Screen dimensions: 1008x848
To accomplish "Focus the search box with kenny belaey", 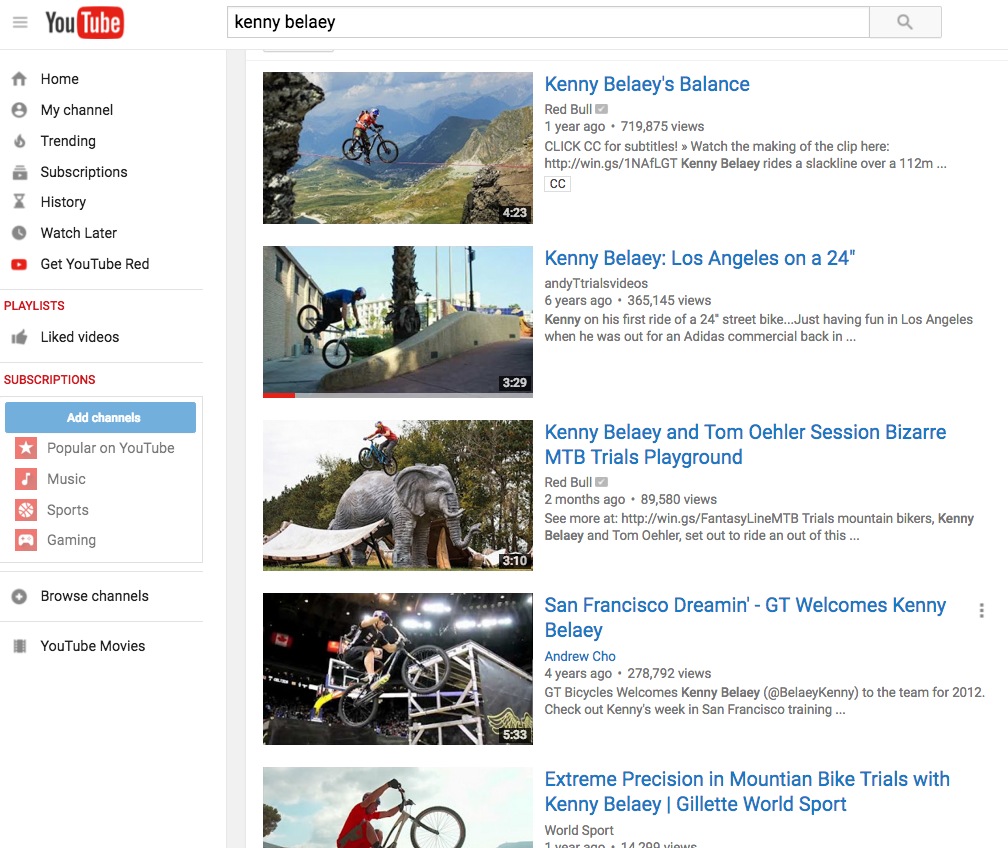I will point(548,22).
